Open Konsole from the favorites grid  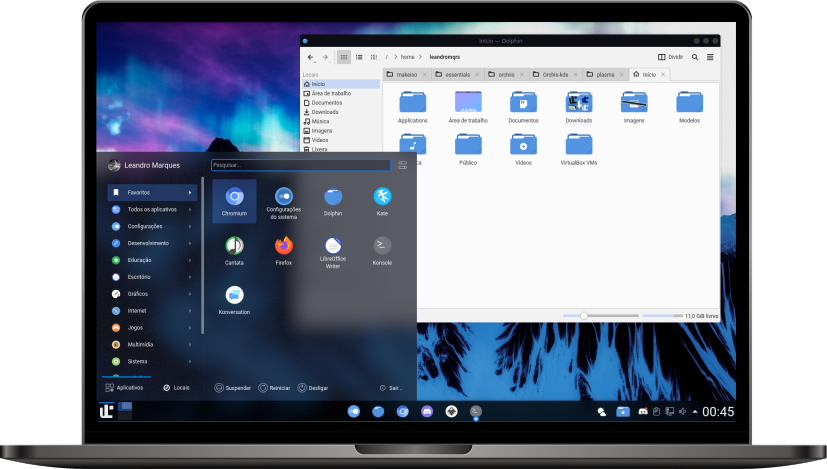click(x=382, y=250)
